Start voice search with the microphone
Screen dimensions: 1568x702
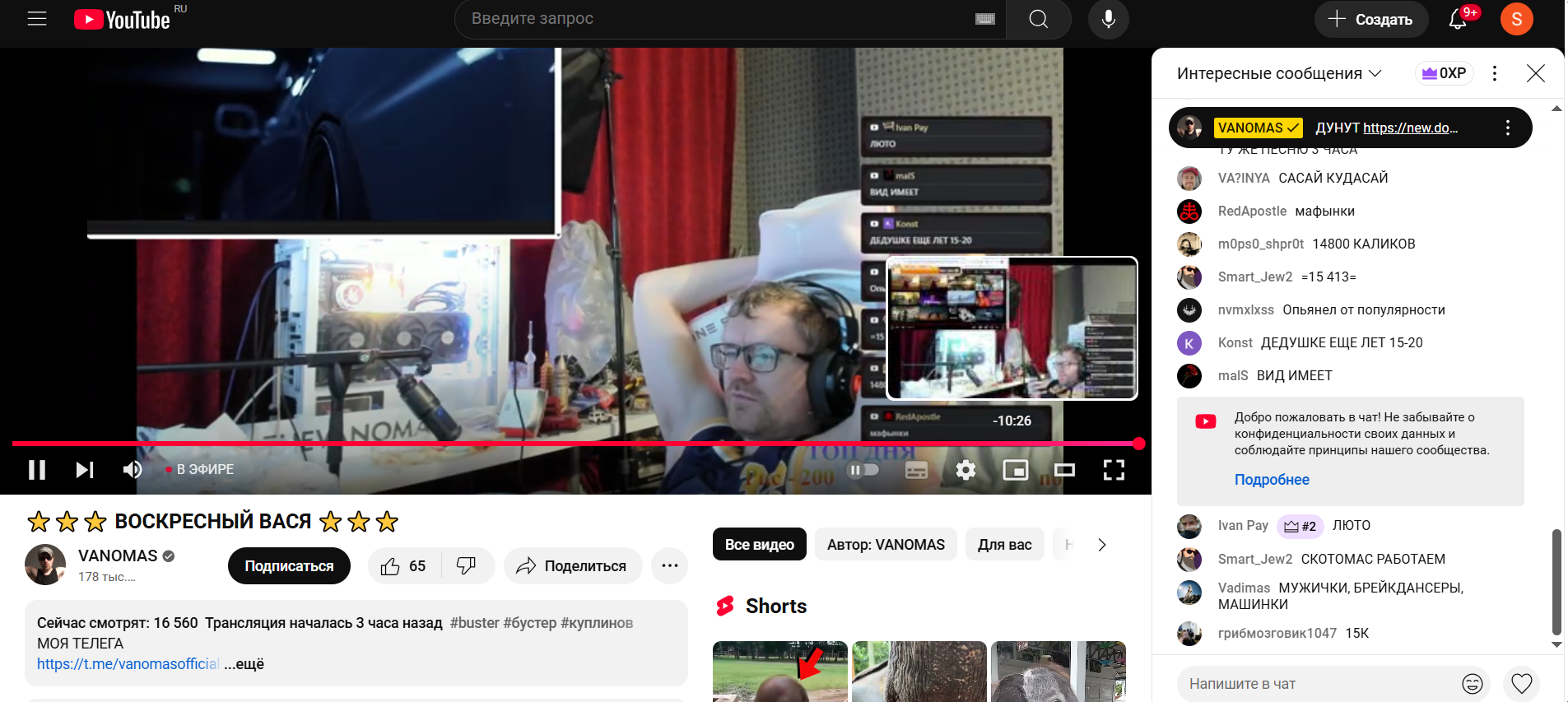1109,19
